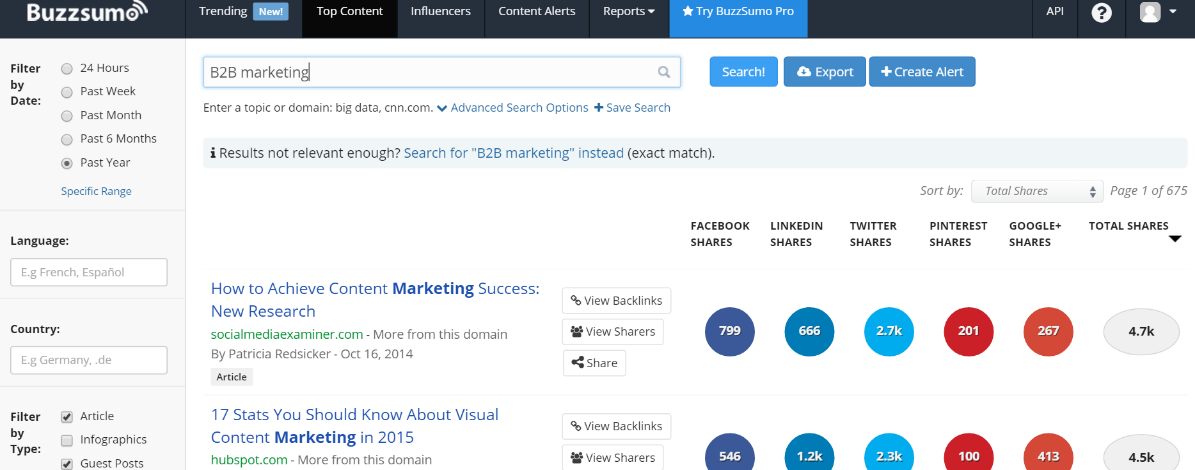Expand Advanced Search Options
The image size is (1195, 470).
pos(513,108)
